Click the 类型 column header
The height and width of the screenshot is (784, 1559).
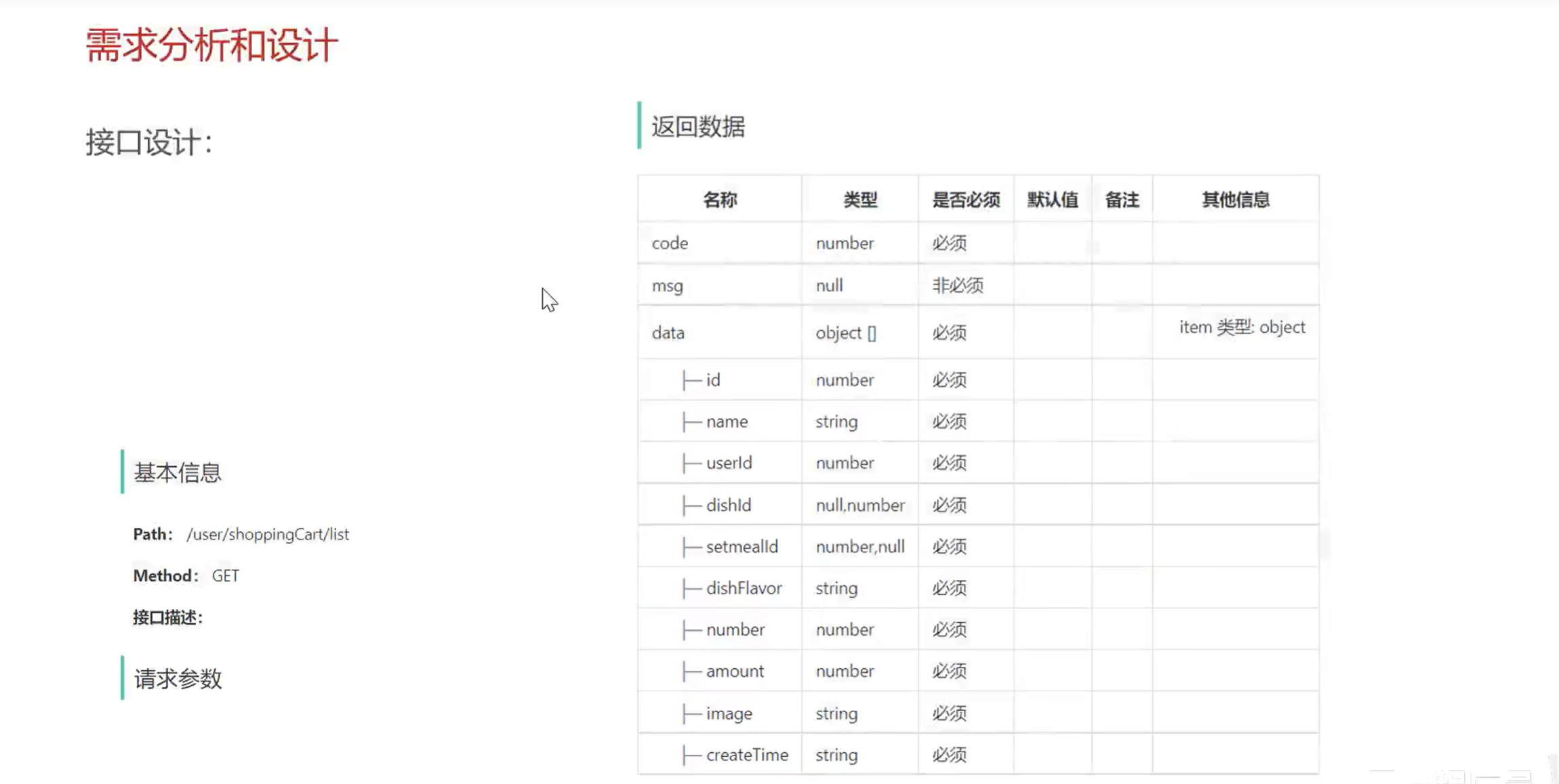859,200
